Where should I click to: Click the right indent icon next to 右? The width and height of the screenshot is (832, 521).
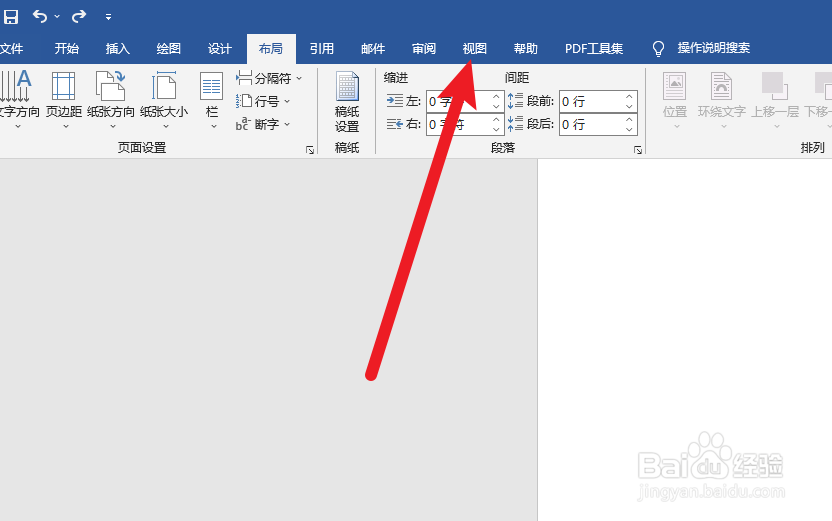(x=395, y=124)
